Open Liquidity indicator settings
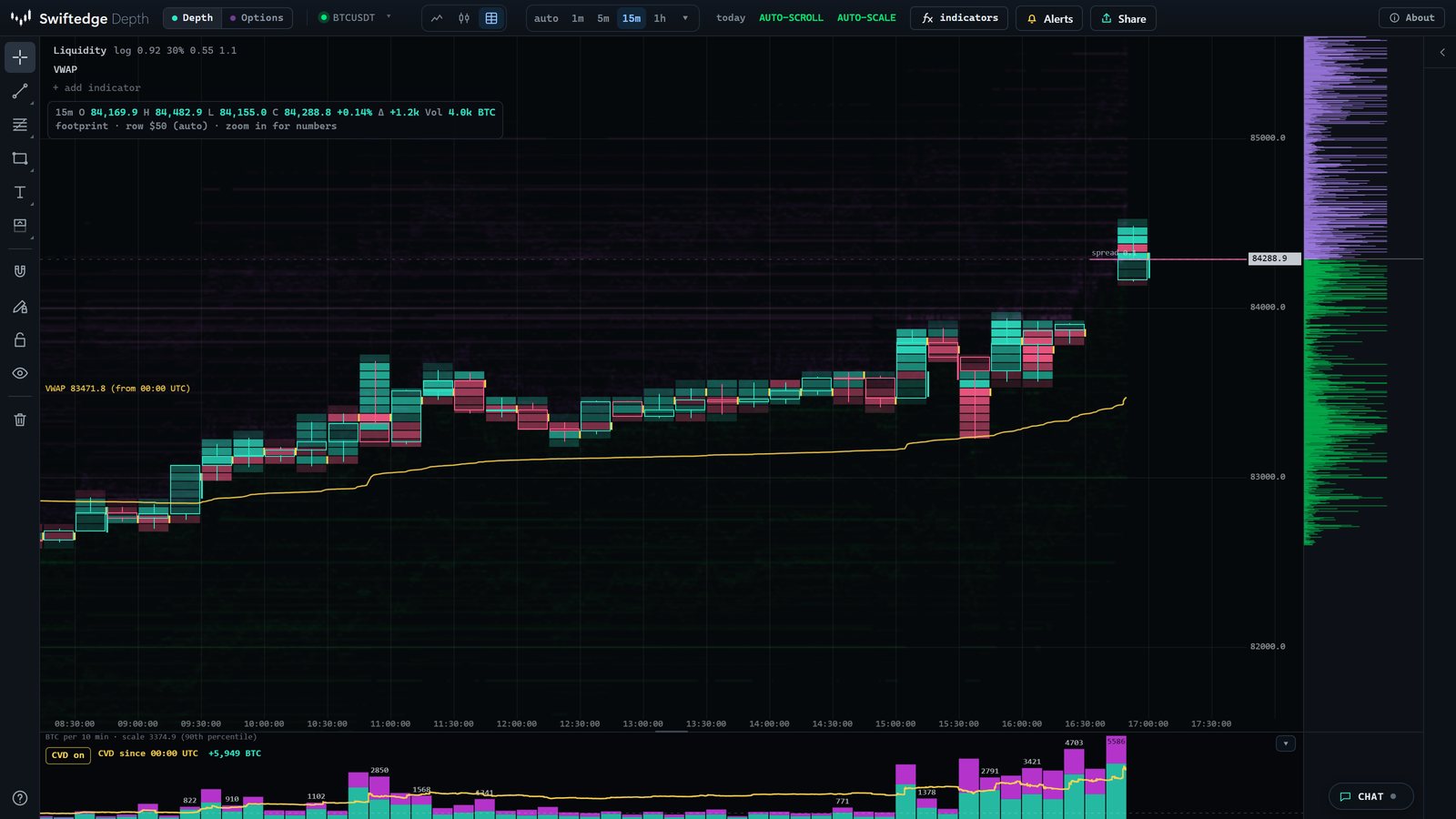Screen dimensions: 1456x819 [x=79, y=51]
